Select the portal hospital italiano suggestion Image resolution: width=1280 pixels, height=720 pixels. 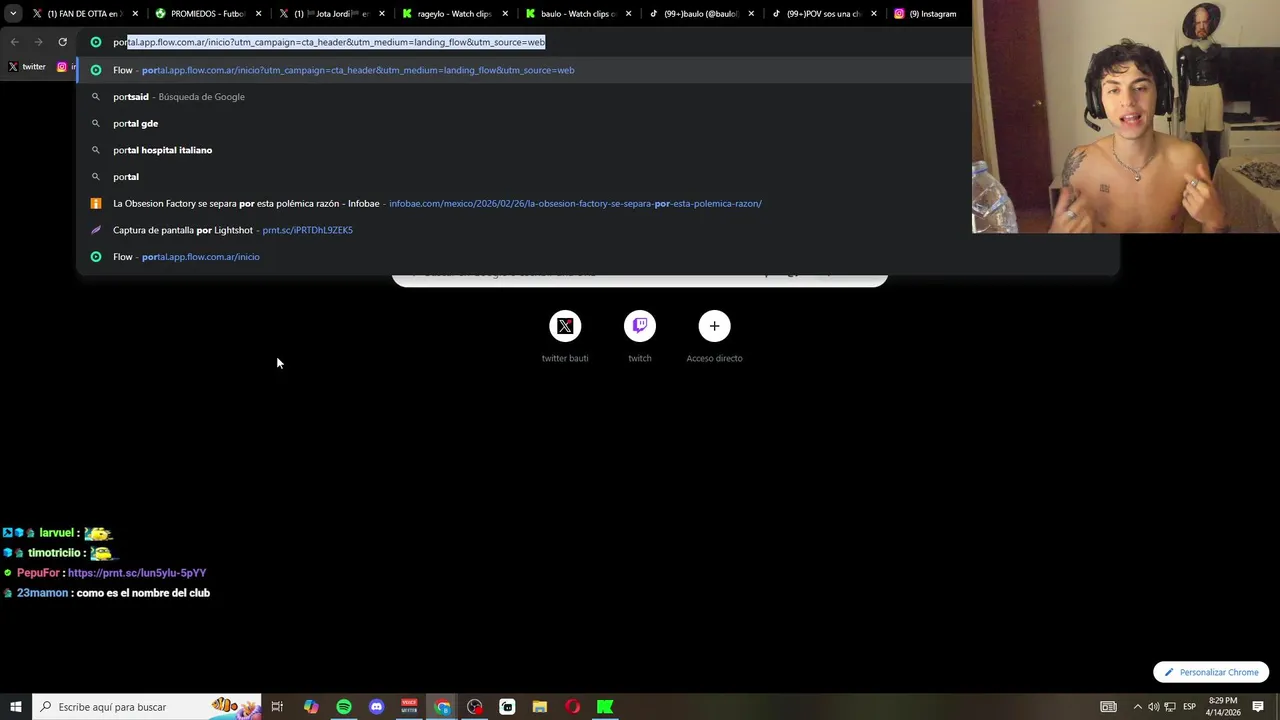point(524,150)
